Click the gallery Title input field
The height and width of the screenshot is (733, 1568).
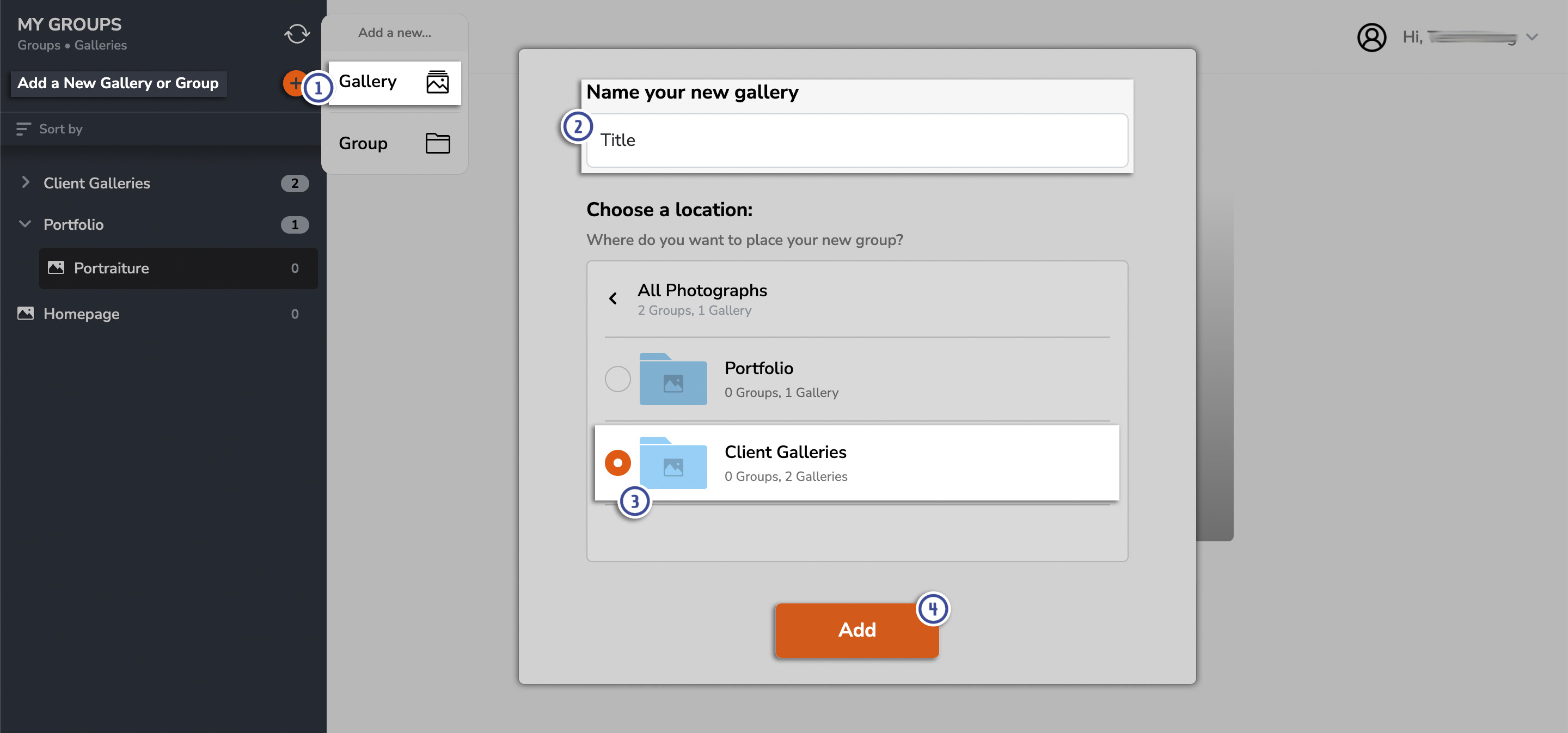(x=856, y=141)
